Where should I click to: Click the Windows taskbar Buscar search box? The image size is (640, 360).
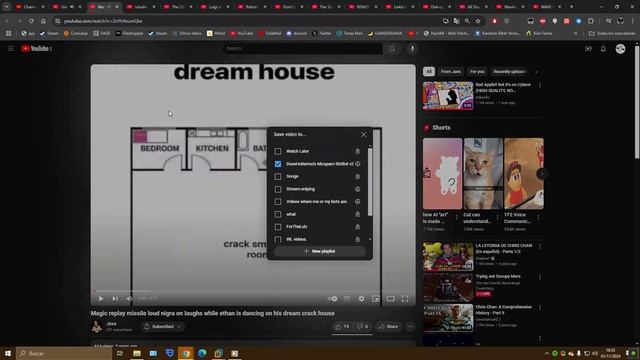click(64, 353)
